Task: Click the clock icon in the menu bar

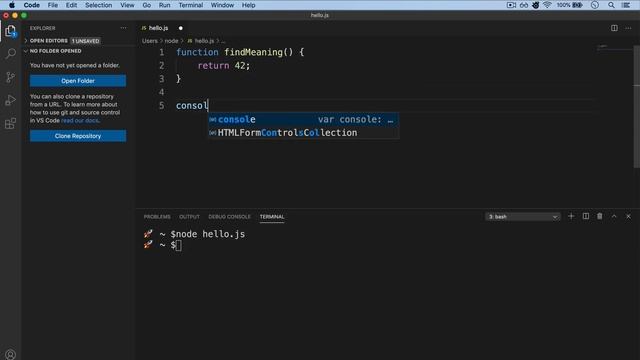Action: pos(595,5)
